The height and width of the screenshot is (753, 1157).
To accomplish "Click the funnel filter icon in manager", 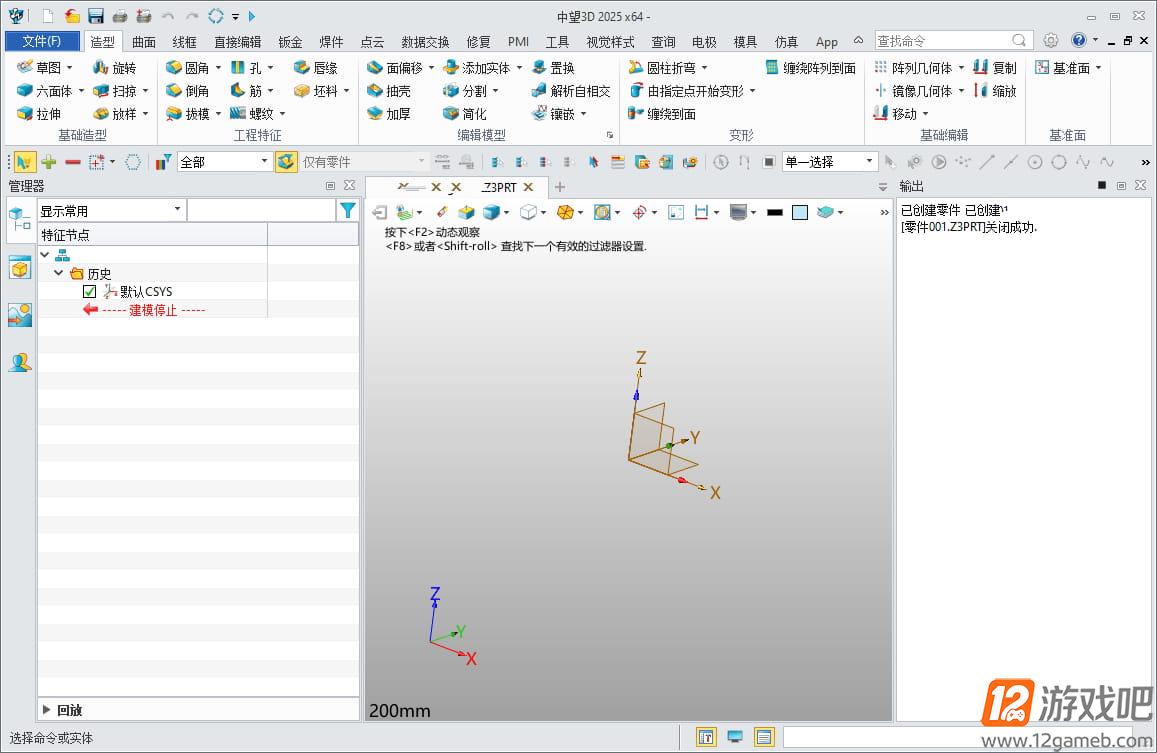I will [x=348, y=210].
